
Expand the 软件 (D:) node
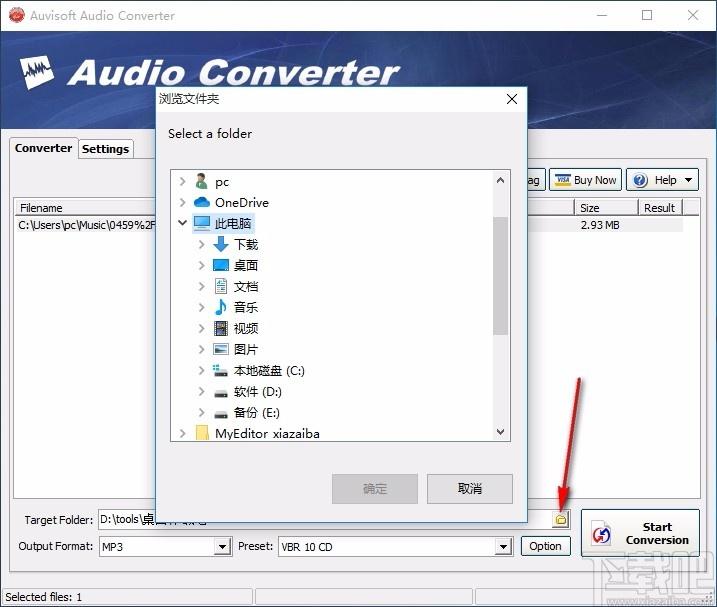coord(202,391)
